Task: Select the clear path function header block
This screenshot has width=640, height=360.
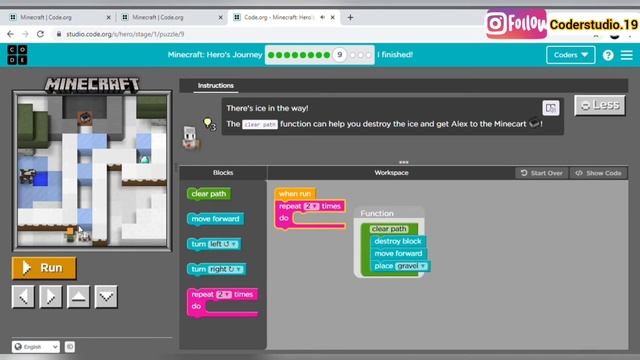Action: point(389,229)
